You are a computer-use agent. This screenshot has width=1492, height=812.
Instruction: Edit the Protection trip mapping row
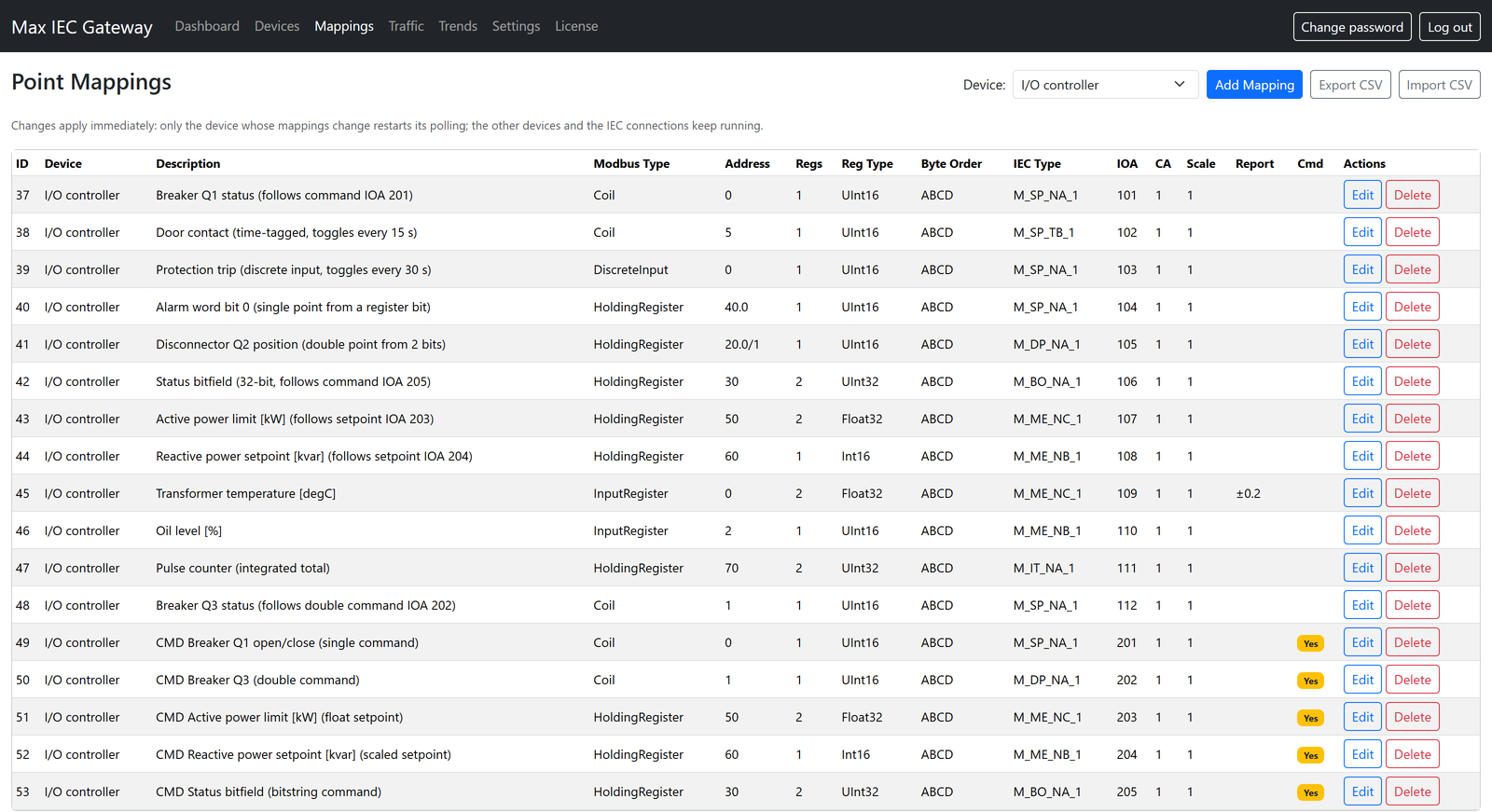coord(1362,269)
